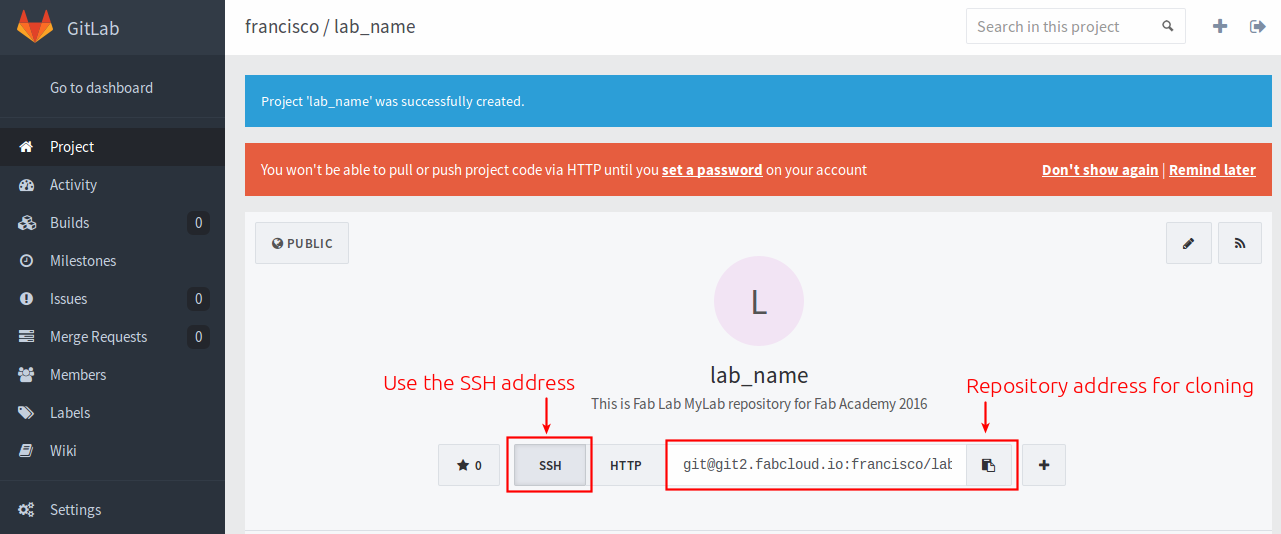
Task: Select the SSH clone protocol
Action: click(x=550, y=465)
